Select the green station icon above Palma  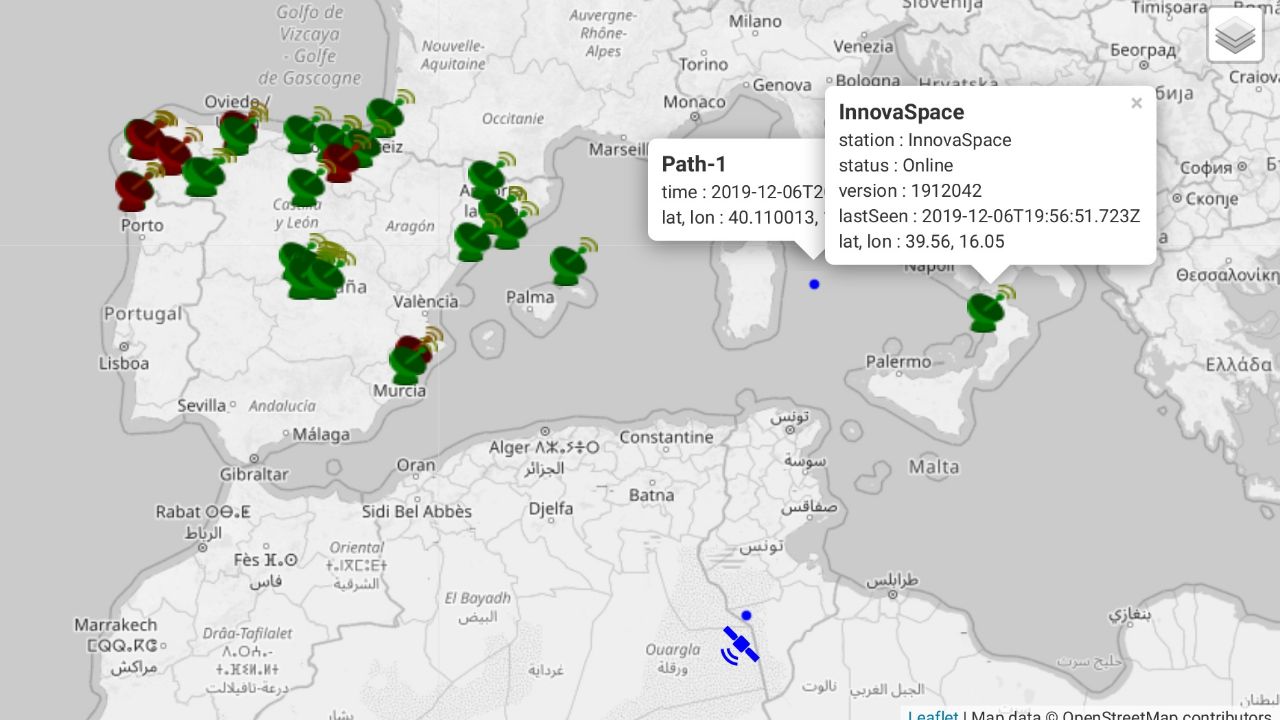pos(568,265)
